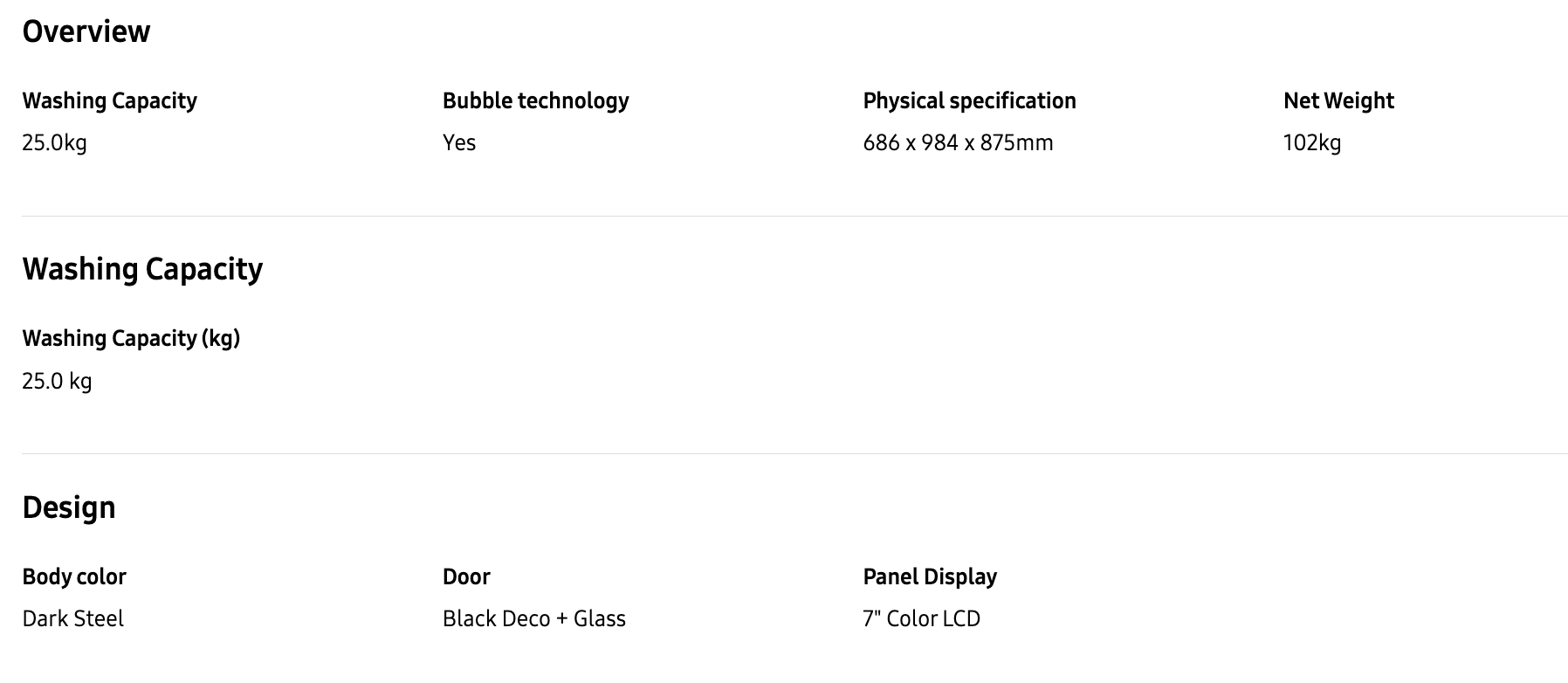1568x683 pixels.
Task: Click the Black Deco + Glass value
Action: (534, 619)
